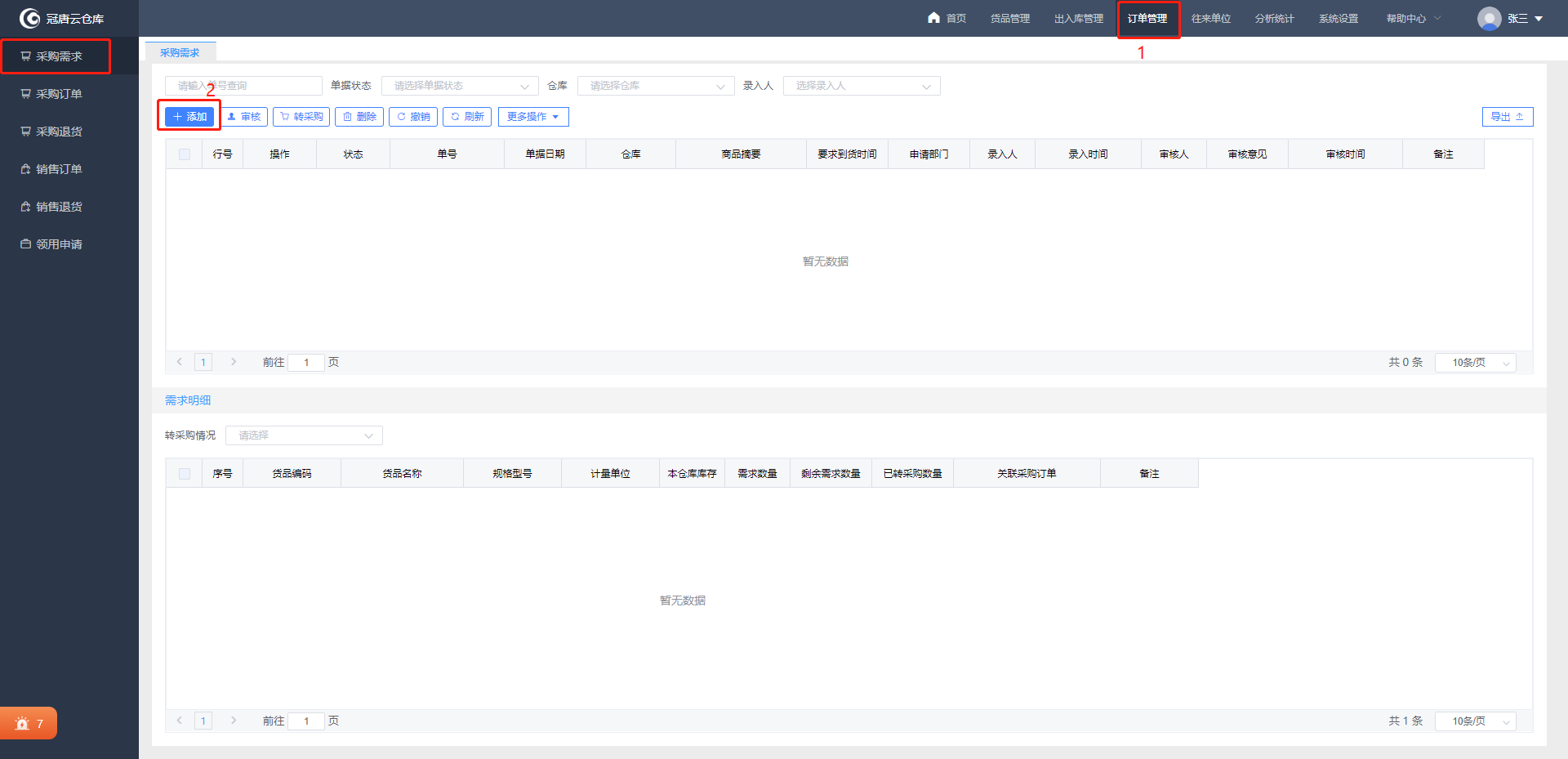Click the 转采购 toolbar button
Viewport: 1568px width, 759px height.
pos(301,117)
